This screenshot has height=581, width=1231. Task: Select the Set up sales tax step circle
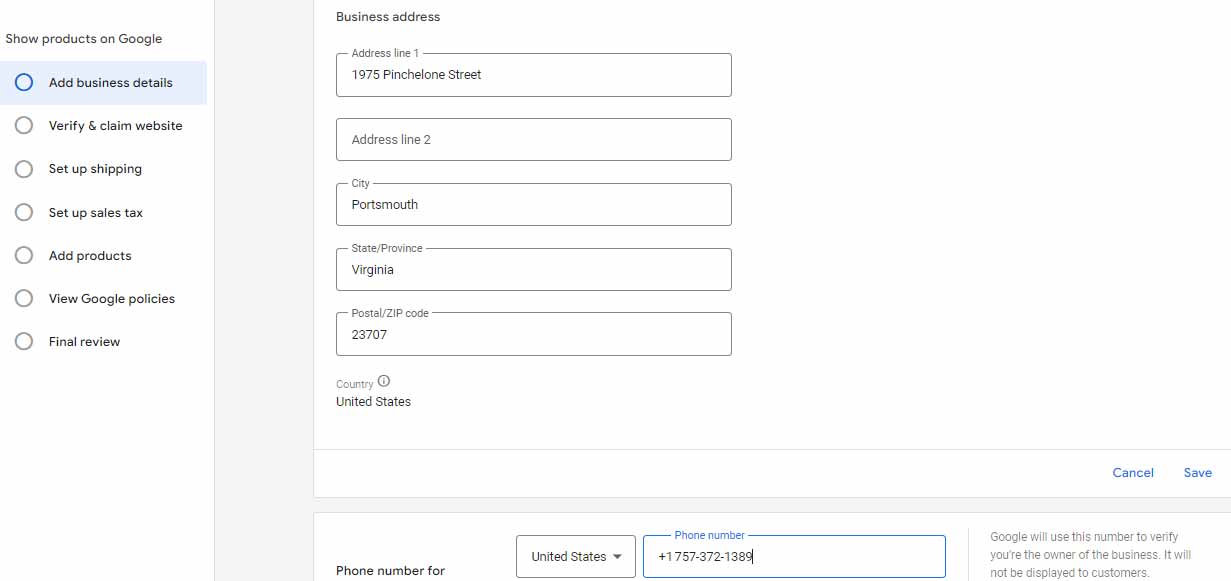[24, 212]
